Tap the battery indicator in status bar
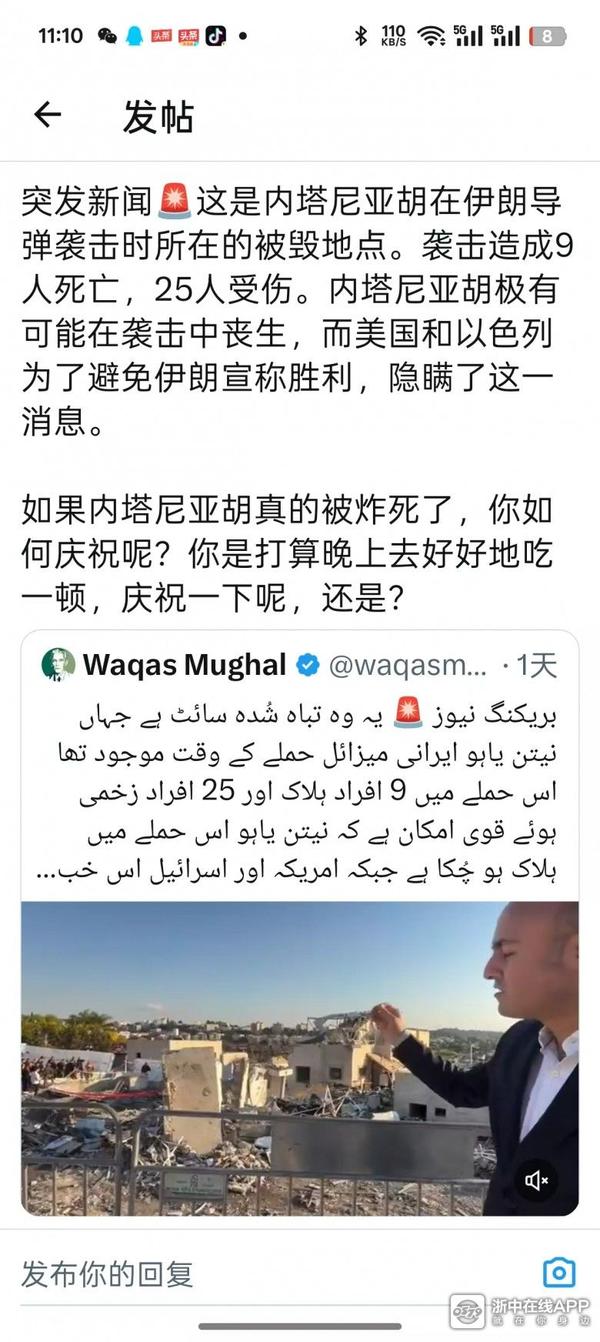The image size is (600, 1342). coord(547,36)
